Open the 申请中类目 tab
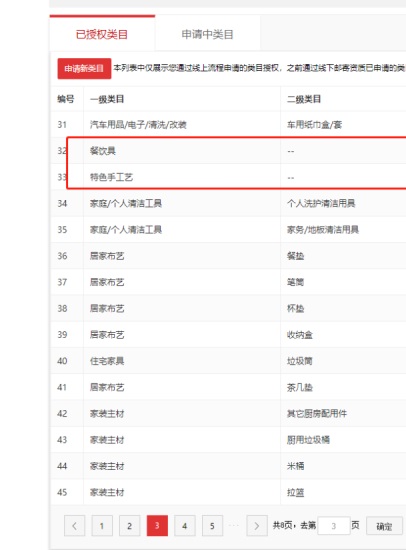Viewport: 406px width, 550px height. click(x=207, y=34)
